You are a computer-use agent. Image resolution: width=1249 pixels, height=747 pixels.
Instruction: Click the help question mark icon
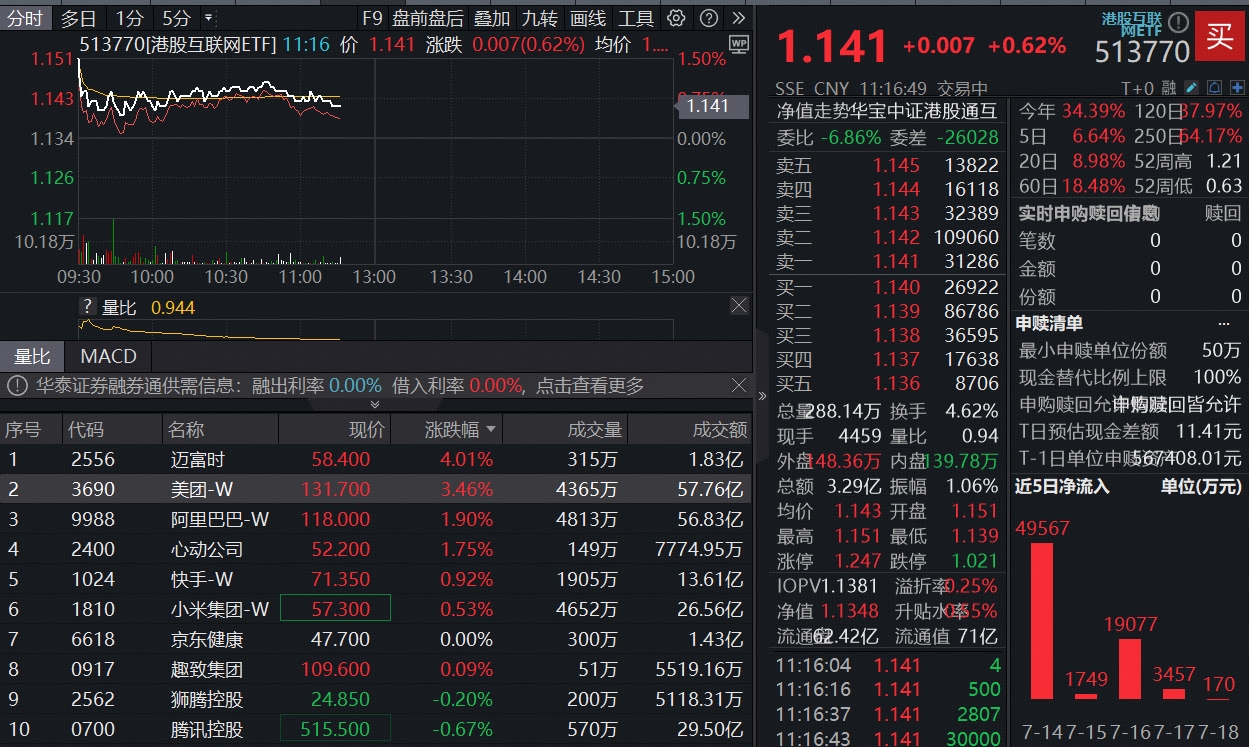(709, 17)
